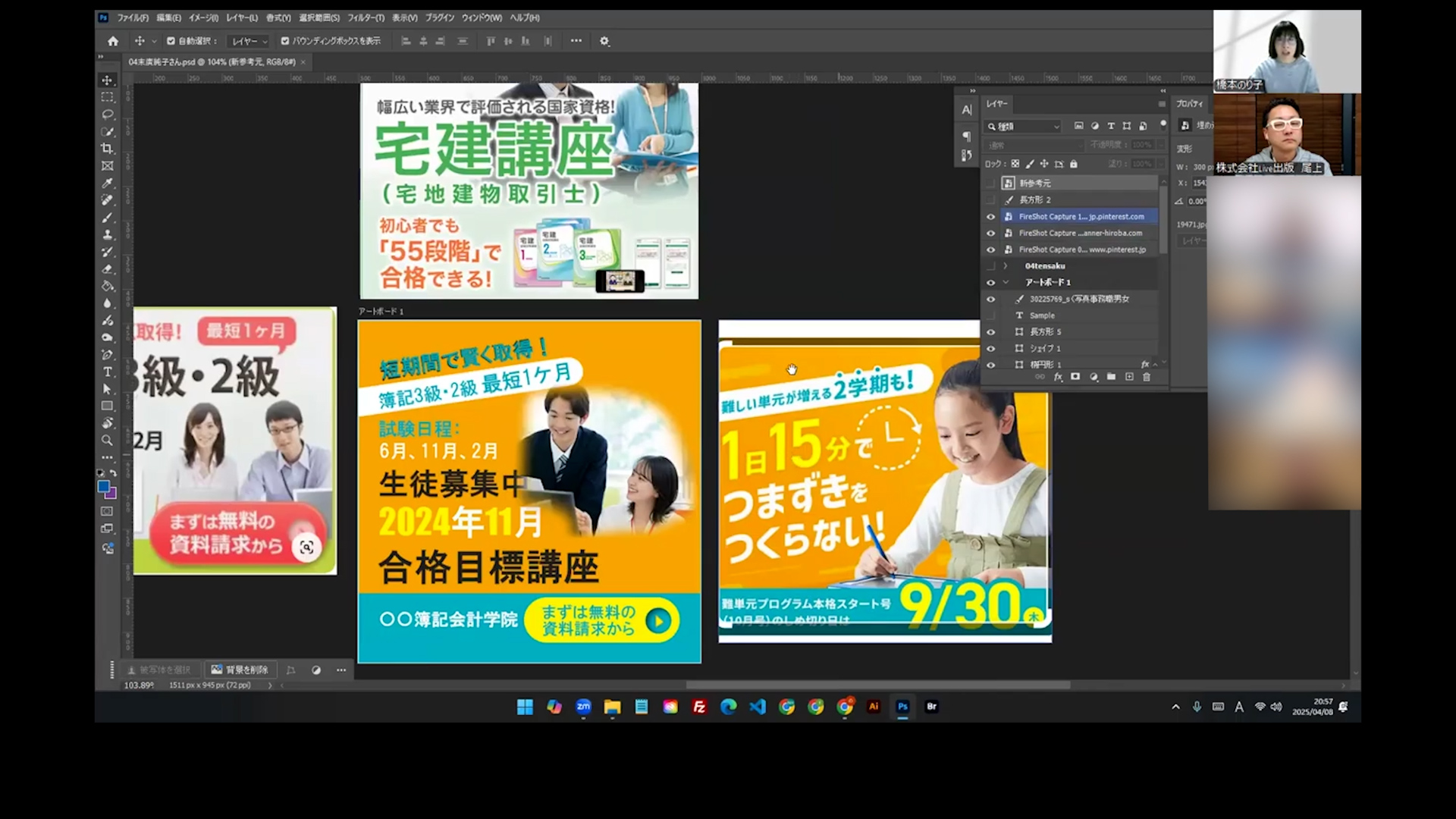Image resolution: width=1456 pixels, height=819 pixels.
Task: Click the Home icon in options bar
Action: 113,41
